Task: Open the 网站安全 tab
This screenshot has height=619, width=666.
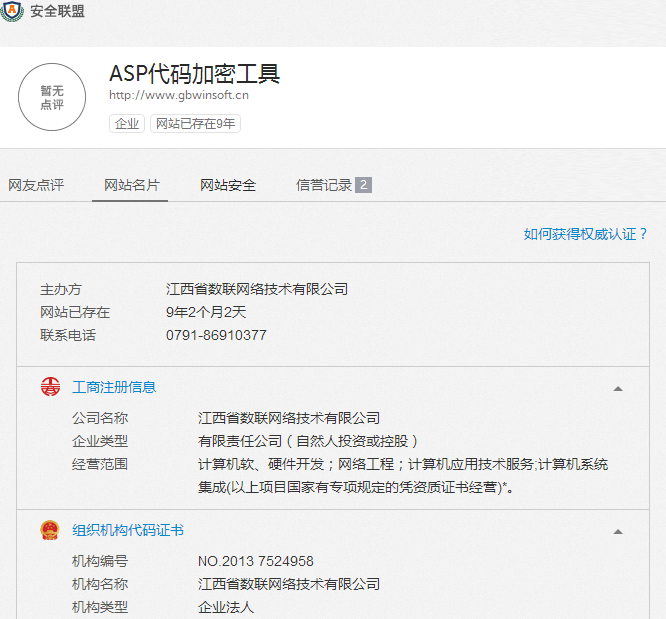Action: (228, 185)
